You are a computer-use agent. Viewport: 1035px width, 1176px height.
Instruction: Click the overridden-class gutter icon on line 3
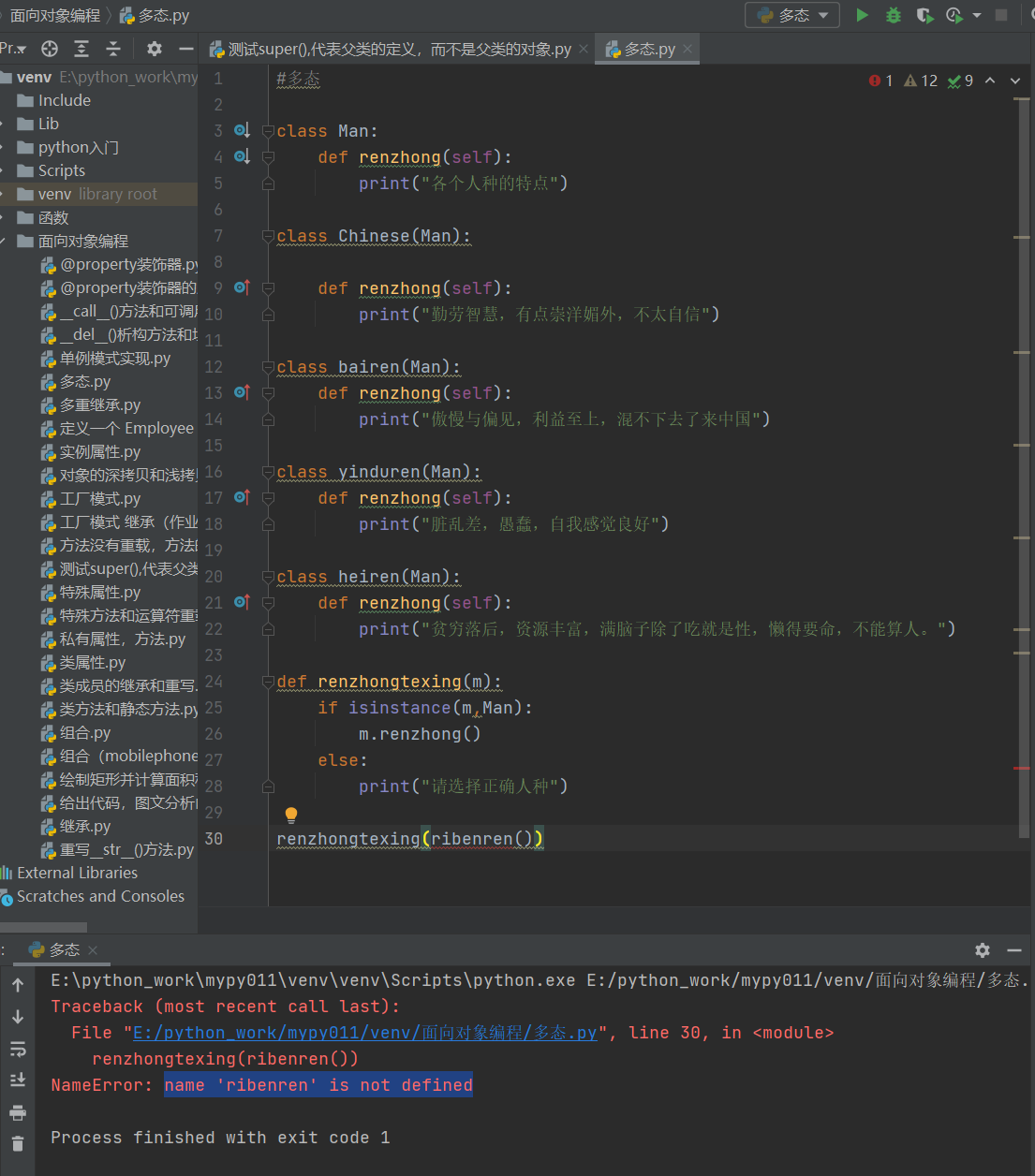[x=242, y=130]
